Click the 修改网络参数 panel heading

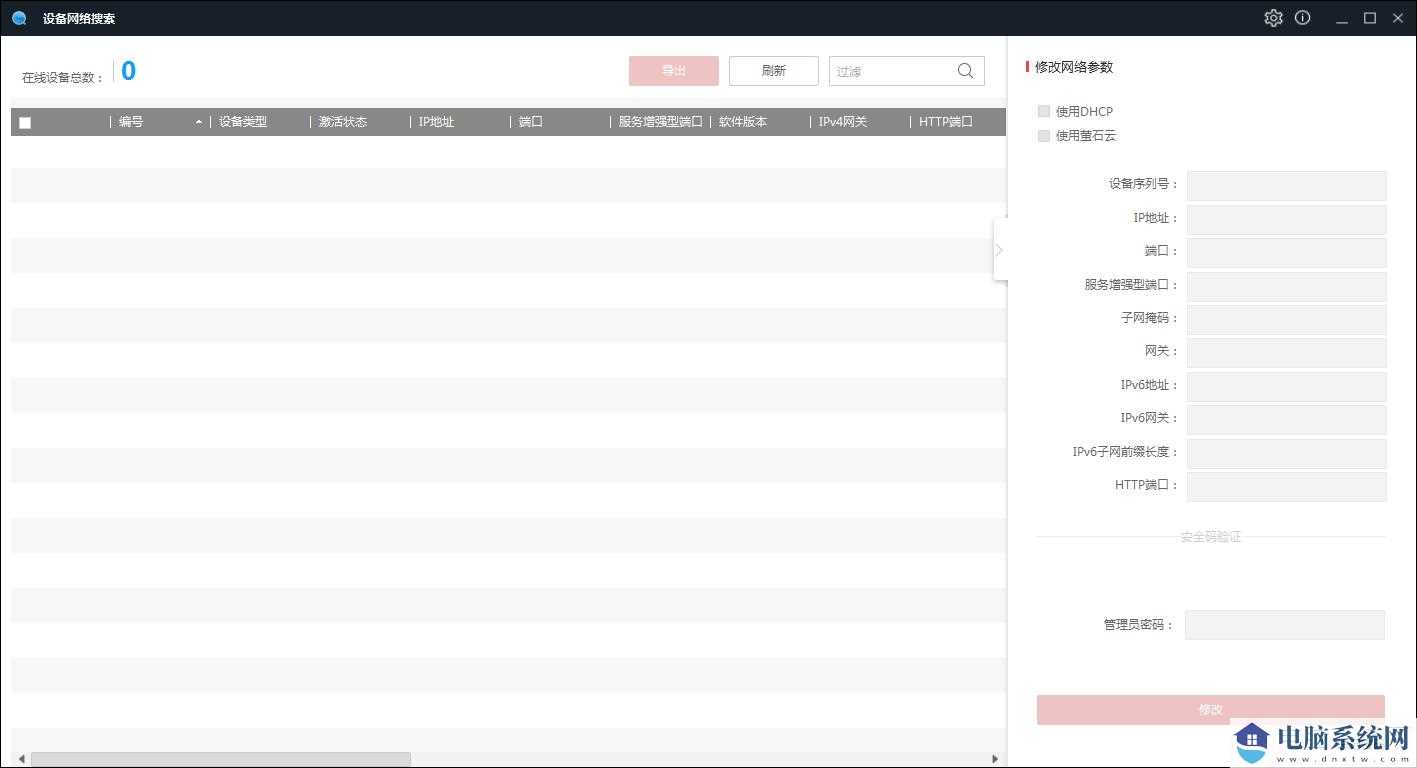coord(1074,67)
